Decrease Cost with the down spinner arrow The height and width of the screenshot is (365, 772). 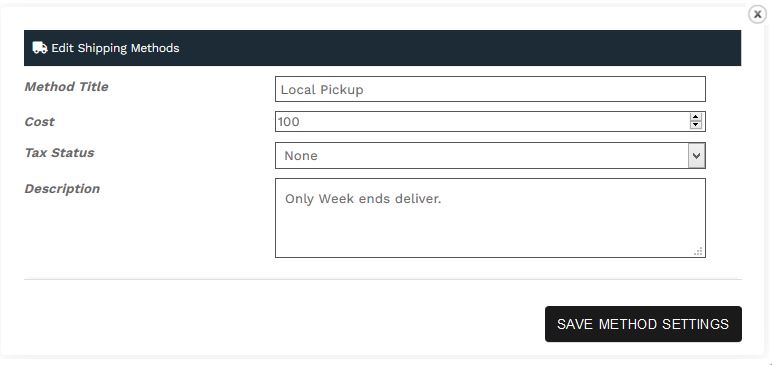click(x=695, y=125)
